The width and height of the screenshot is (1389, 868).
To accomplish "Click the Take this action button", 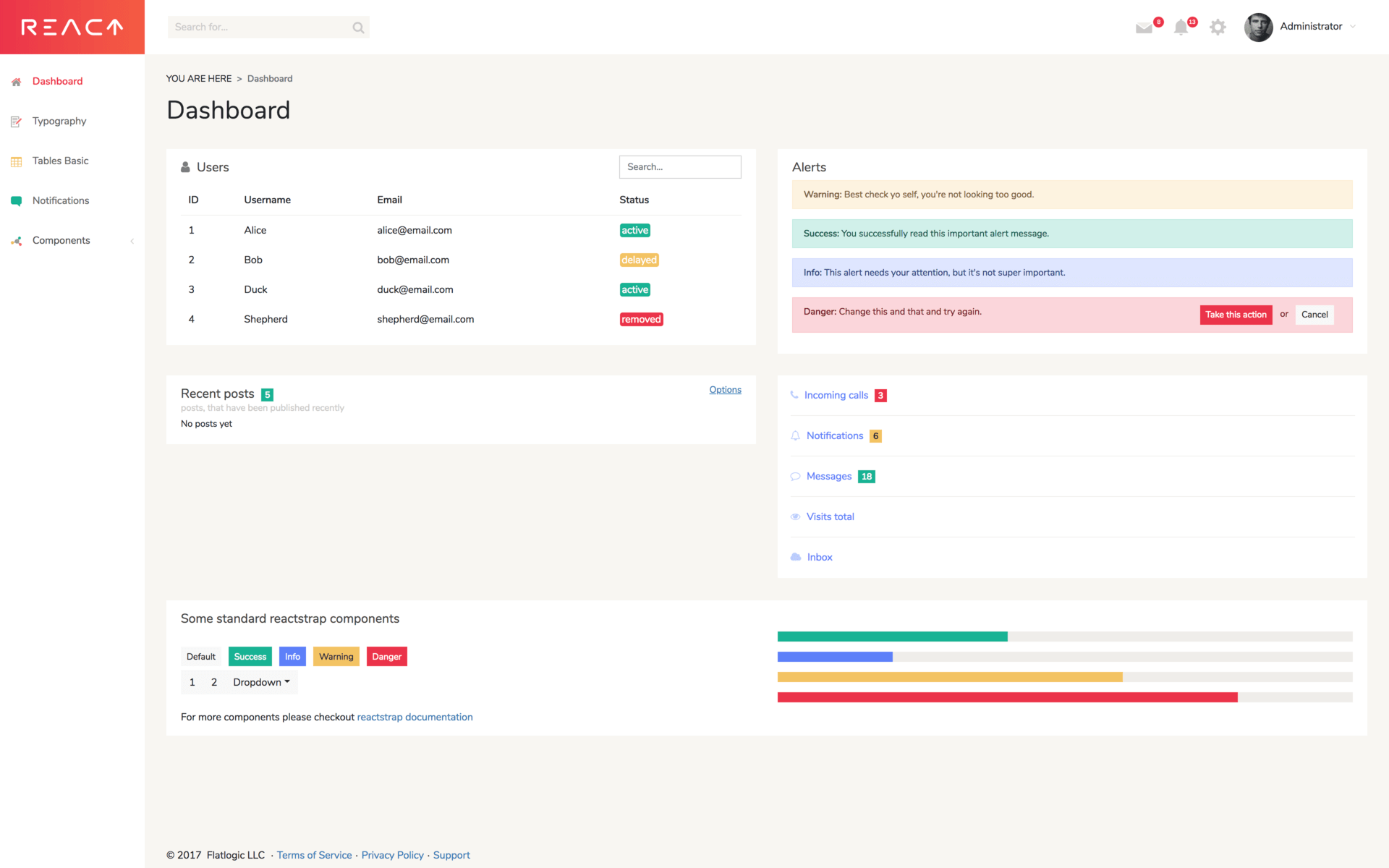I will [1236, 315].
